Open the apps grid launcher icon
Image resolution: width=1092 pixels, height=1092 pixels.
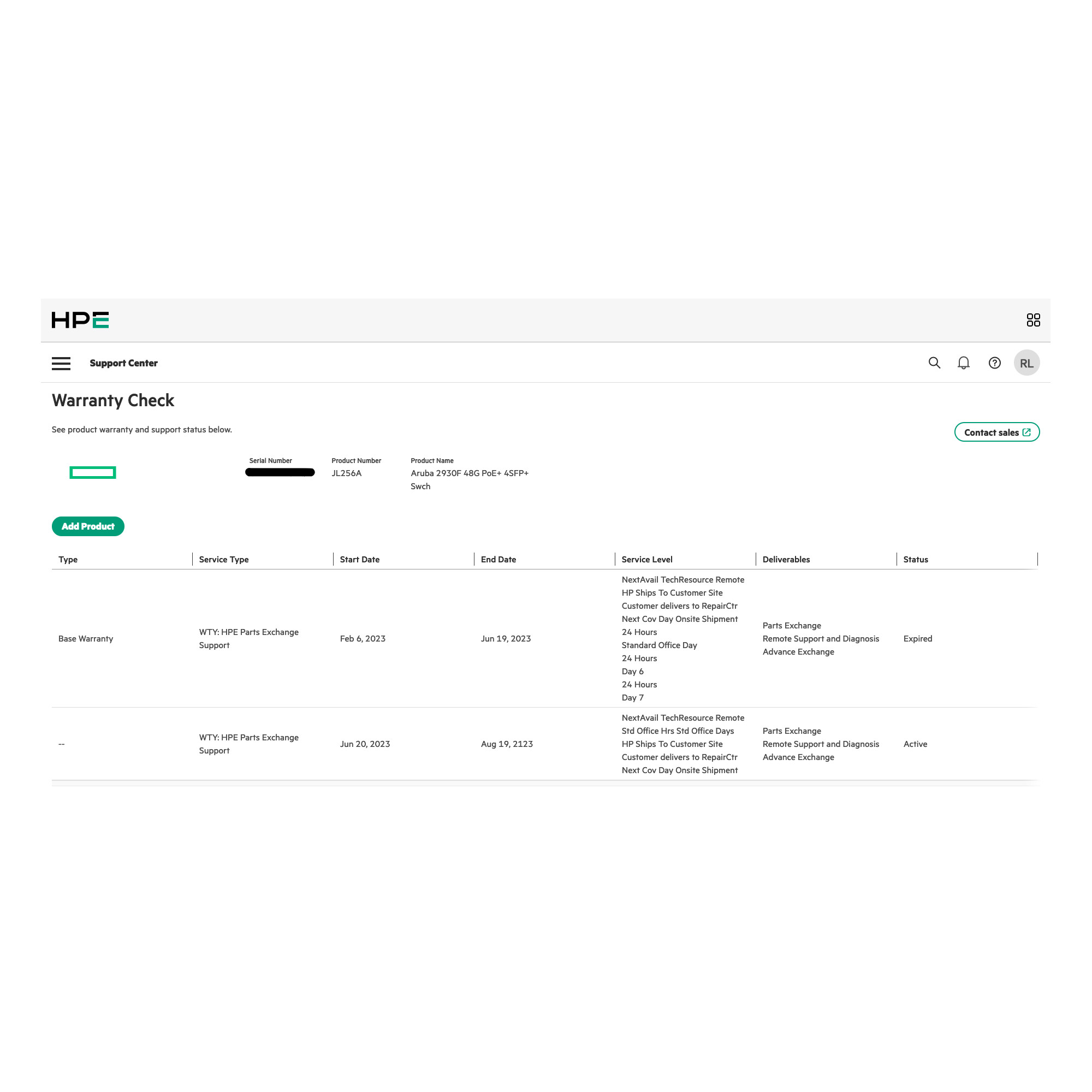(1032, 320)
